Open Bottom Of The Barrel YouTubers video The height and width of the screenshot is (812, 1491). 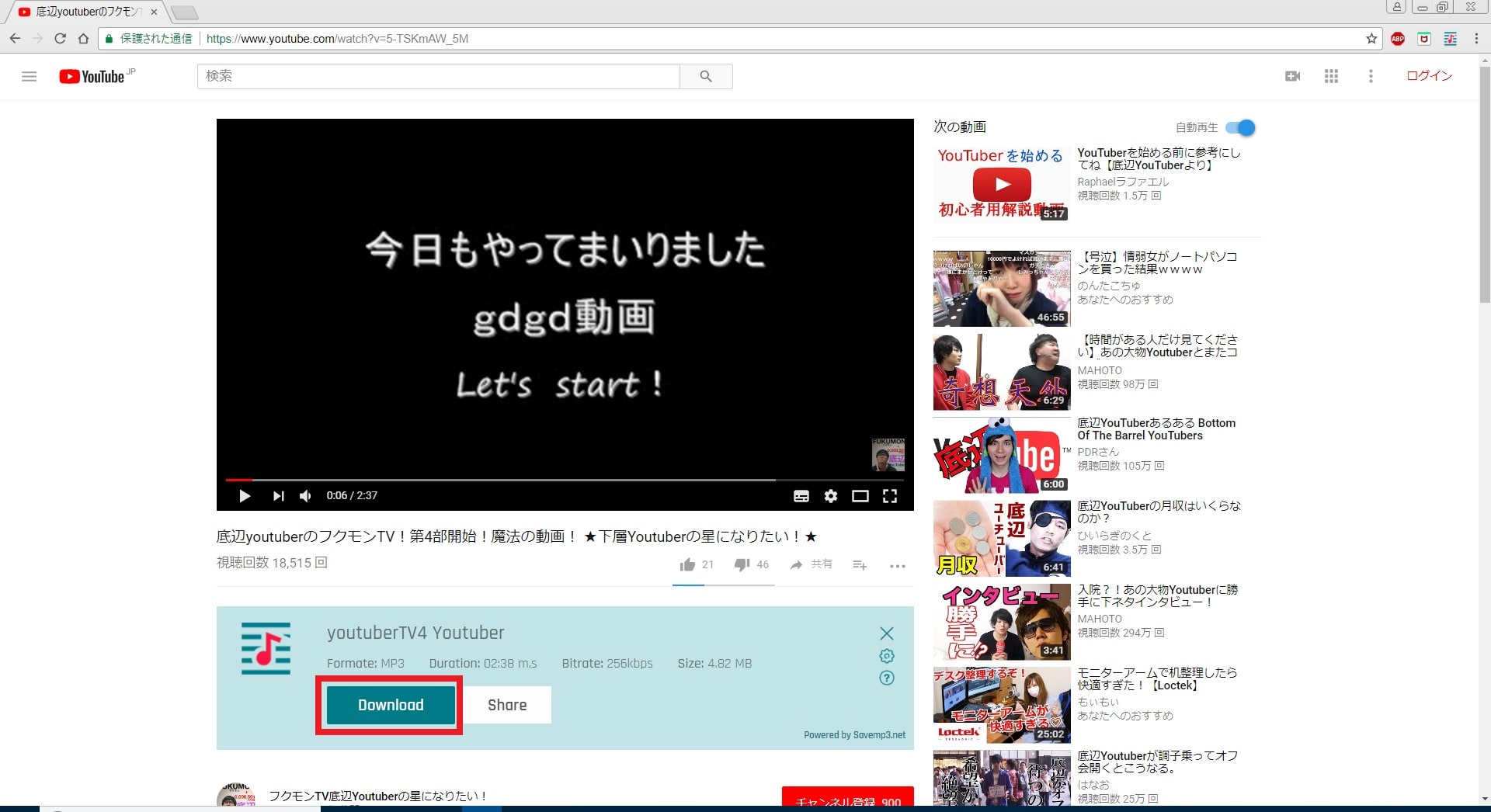pyautogui.click(x=1156, y=429)
